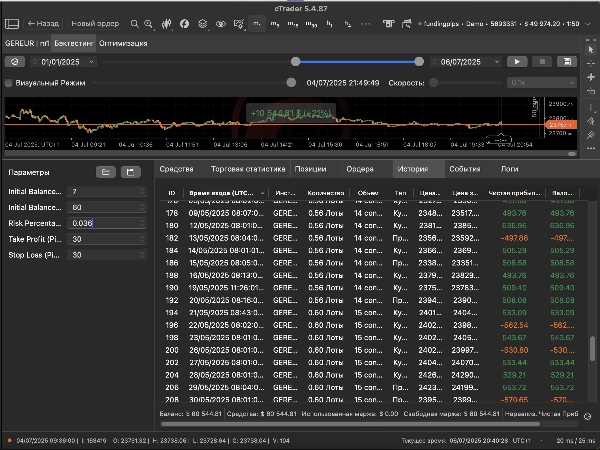The width and height of the screenshot is (600, 450).
Task: Click the magnifier search icon in toolbar
Action: point(134,22)
